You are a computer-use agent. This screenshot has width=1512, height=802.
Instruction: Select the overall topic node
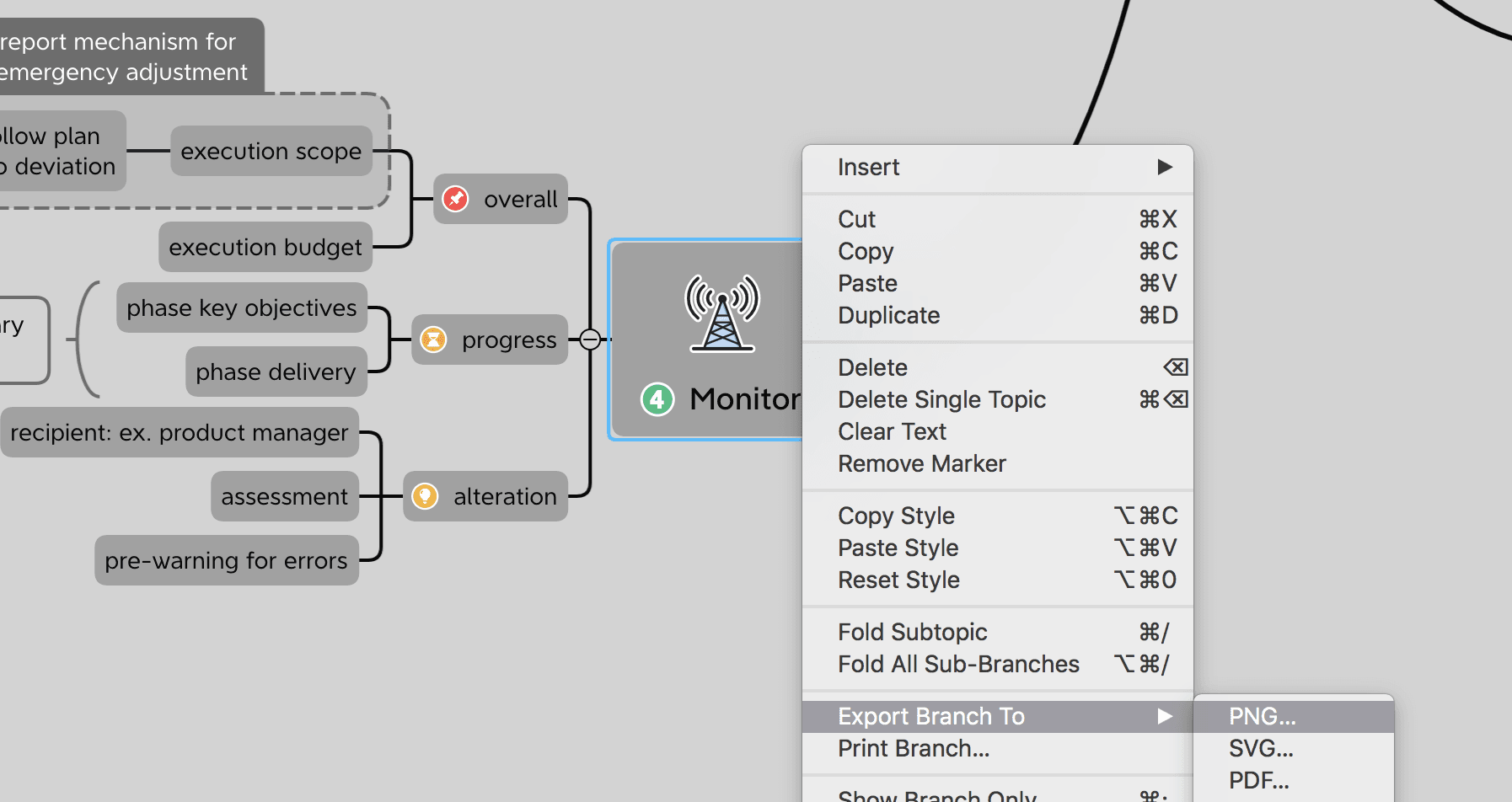coord(501,199)
